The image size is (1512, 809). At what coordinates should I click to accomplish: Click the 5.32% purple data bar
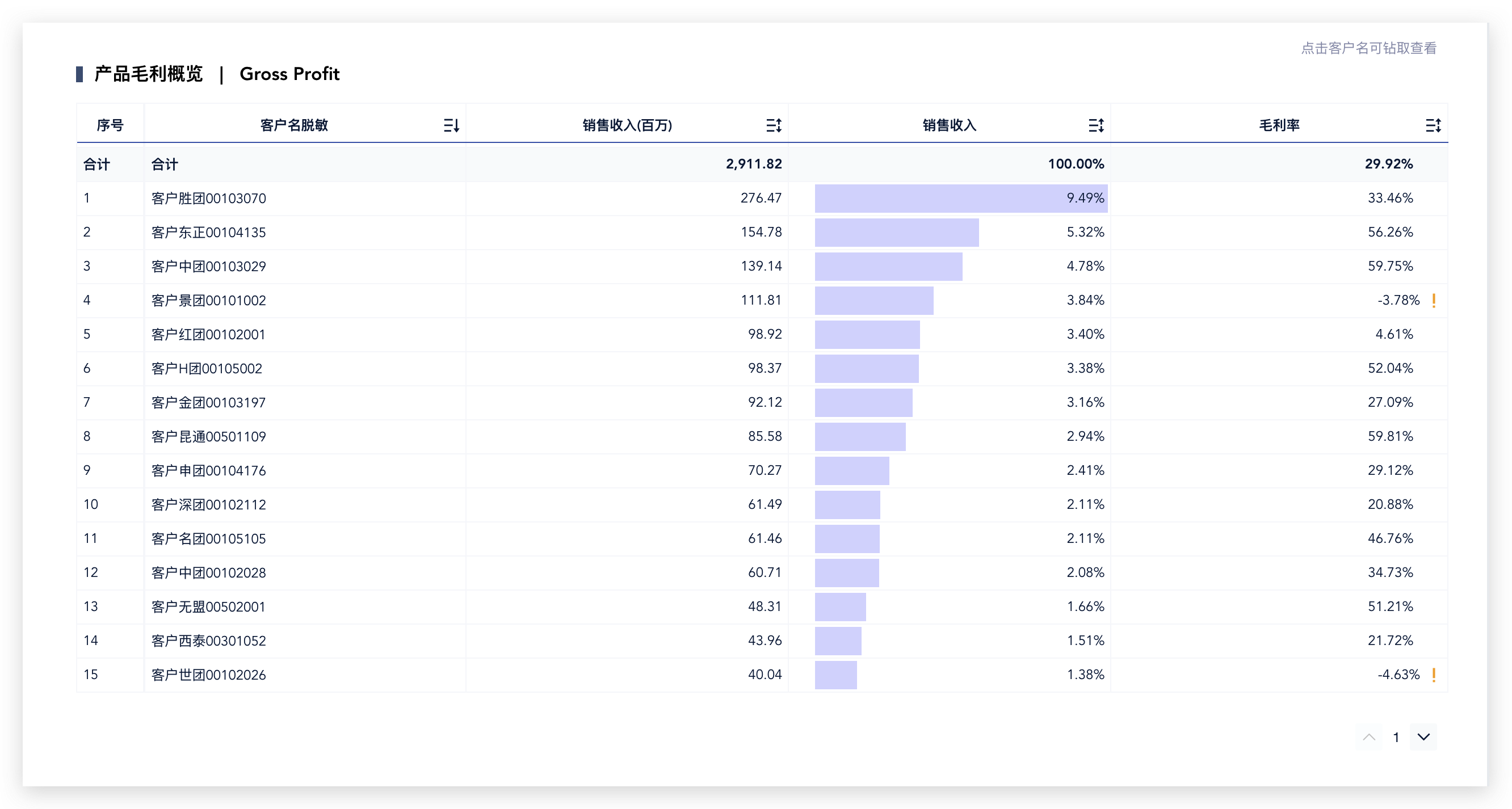coord(896,232)
